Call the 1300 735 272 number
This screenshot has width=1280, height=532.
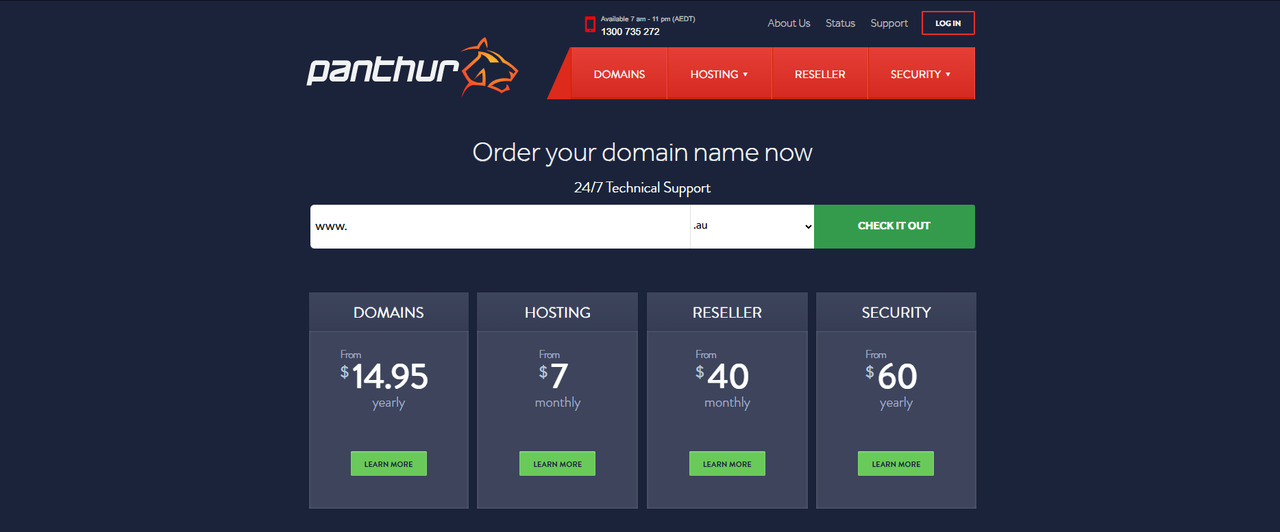pyautogui.click(x=630, y=32)
